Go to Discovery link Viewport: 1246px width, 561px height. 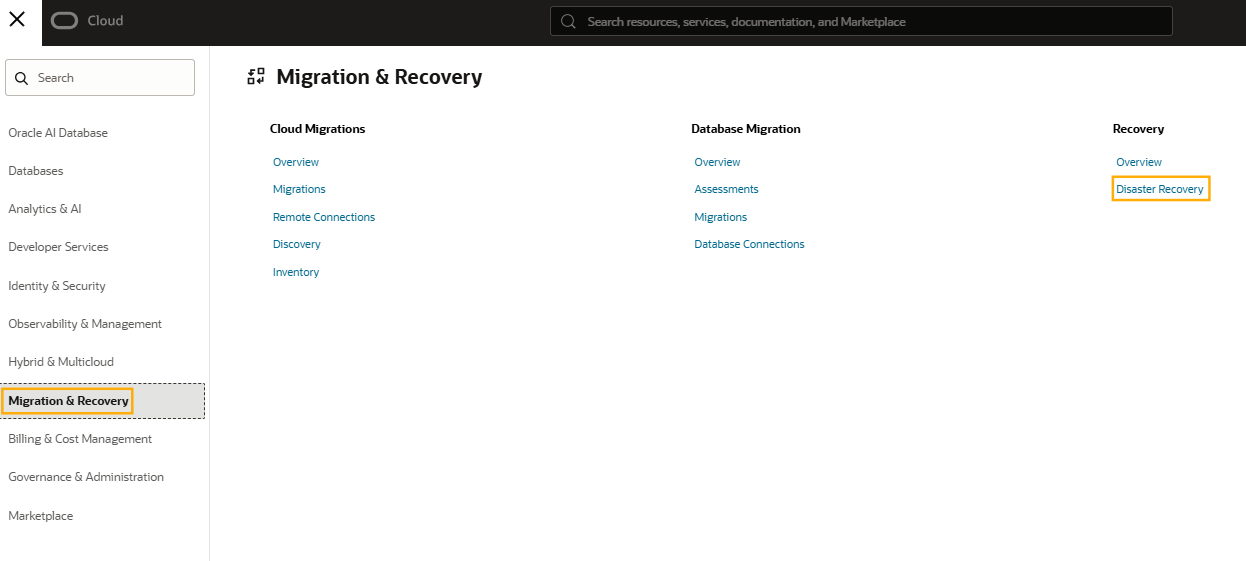(297, 244)
